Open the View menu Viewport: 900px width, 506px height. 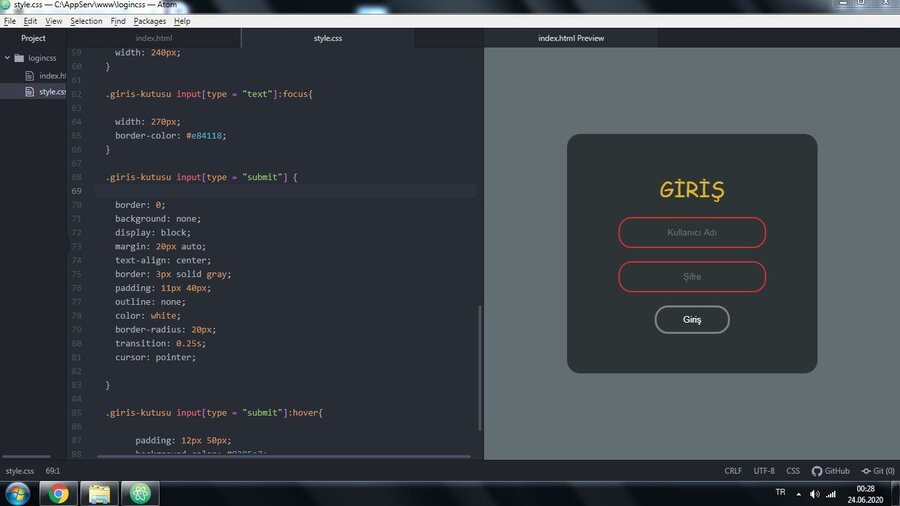pos(53,21)
